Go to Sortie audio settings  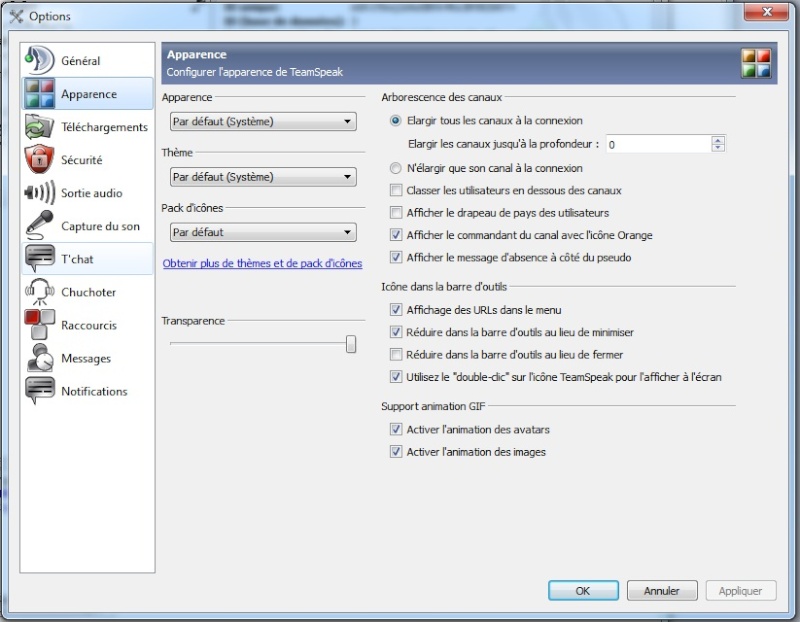click(87, 193)
